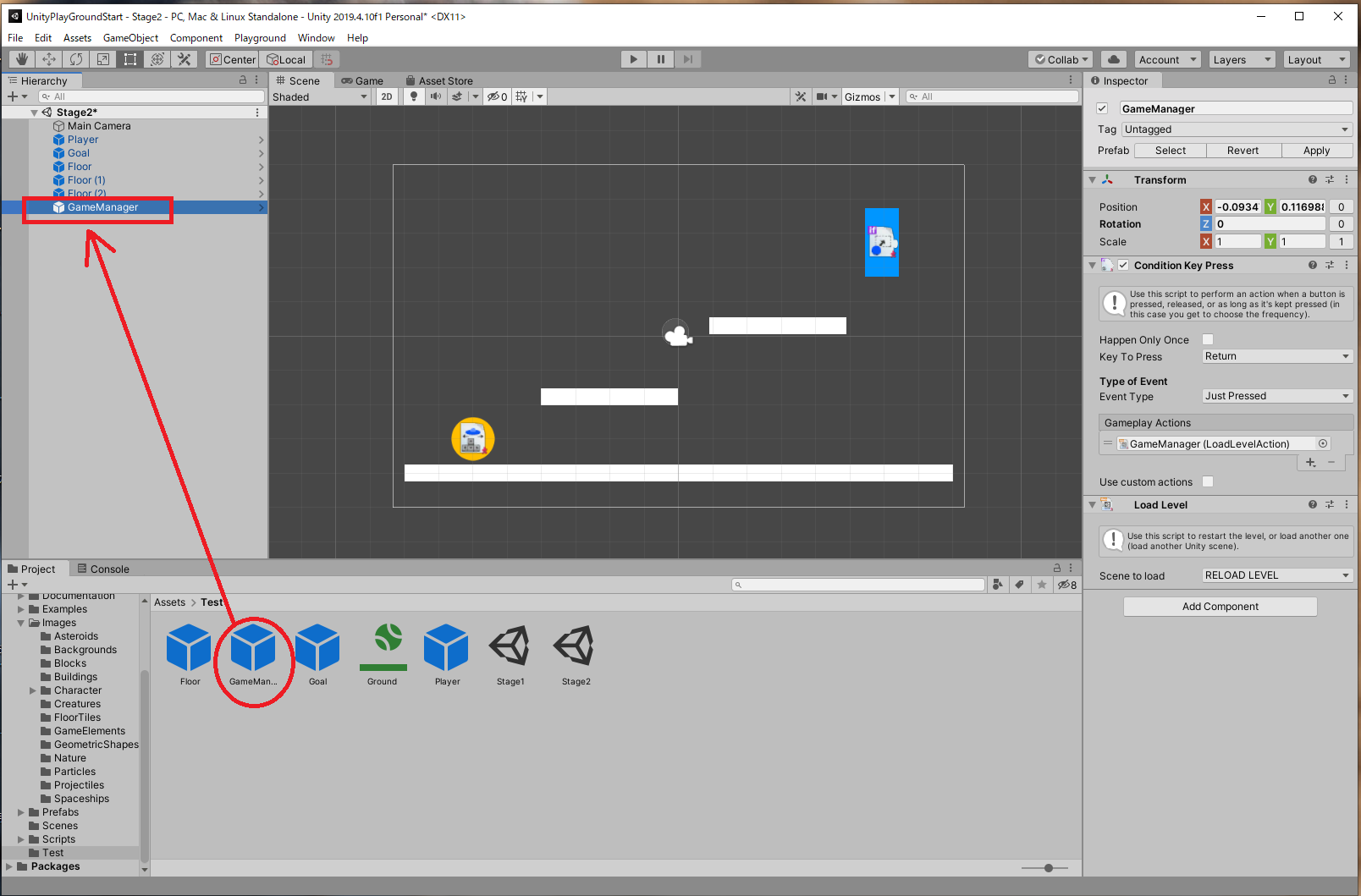Collapse the Stage2 scene in Hierarchy
This screenshot has width=1361, height=896.
click(35, 113)
